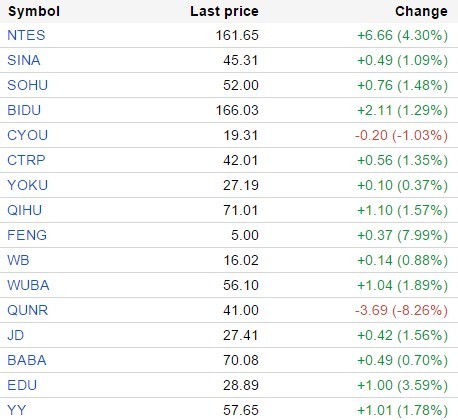This screenshot has height=420, width=458.
Task: Open the NTES stock symbol link
Action: pos(26,35)
